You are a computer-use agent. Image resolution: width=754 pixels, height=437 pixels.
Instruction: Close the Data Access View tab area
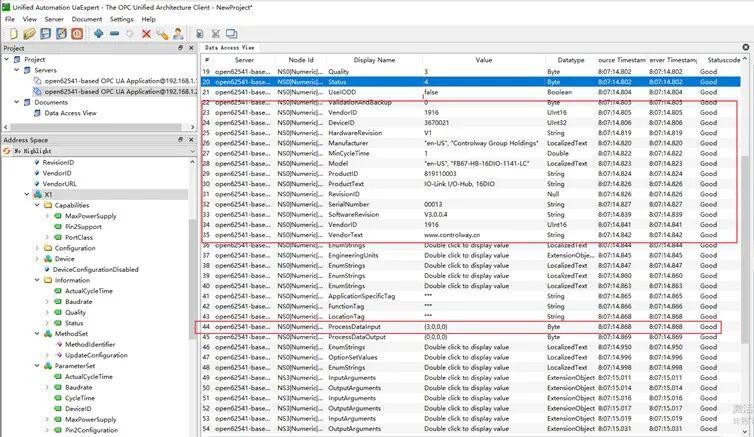[746, 47]
